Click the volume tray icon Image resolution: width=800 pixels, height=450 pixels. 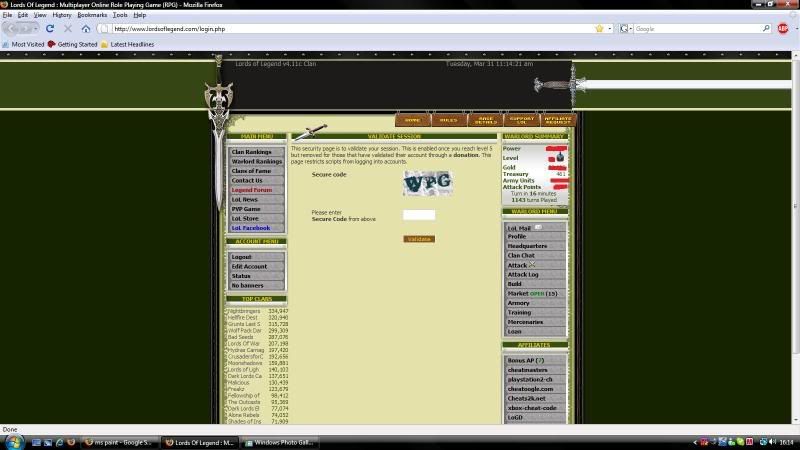[x=772, y=442]
